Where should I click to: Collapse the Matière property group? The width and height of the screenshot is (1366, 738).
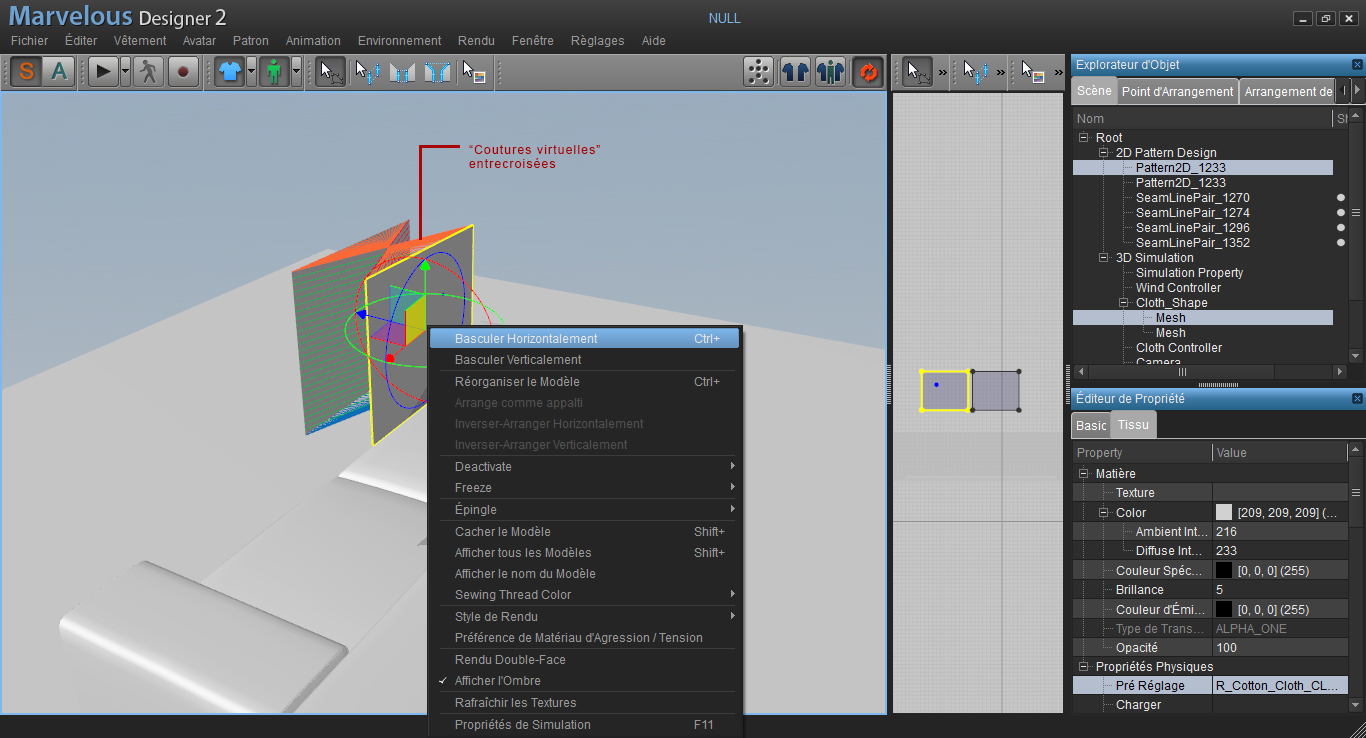tap(1083, 474)
